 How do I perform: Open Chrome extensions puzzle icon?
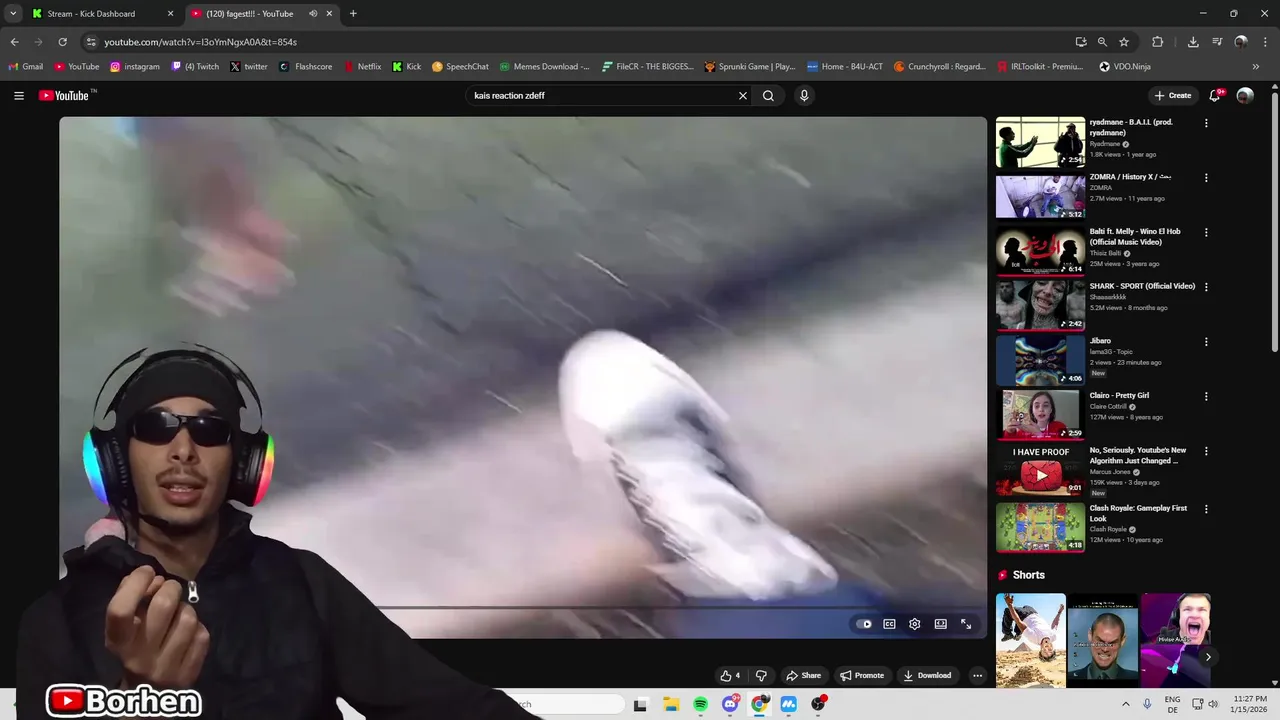coord(1158,42)
